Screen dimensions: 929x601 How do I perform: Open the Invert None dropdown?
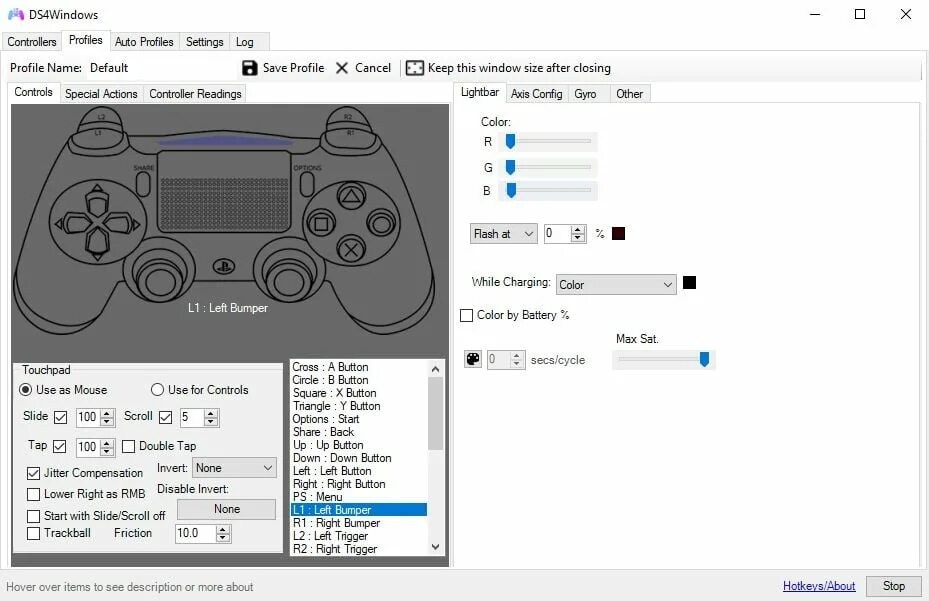[x=235, y=468]
